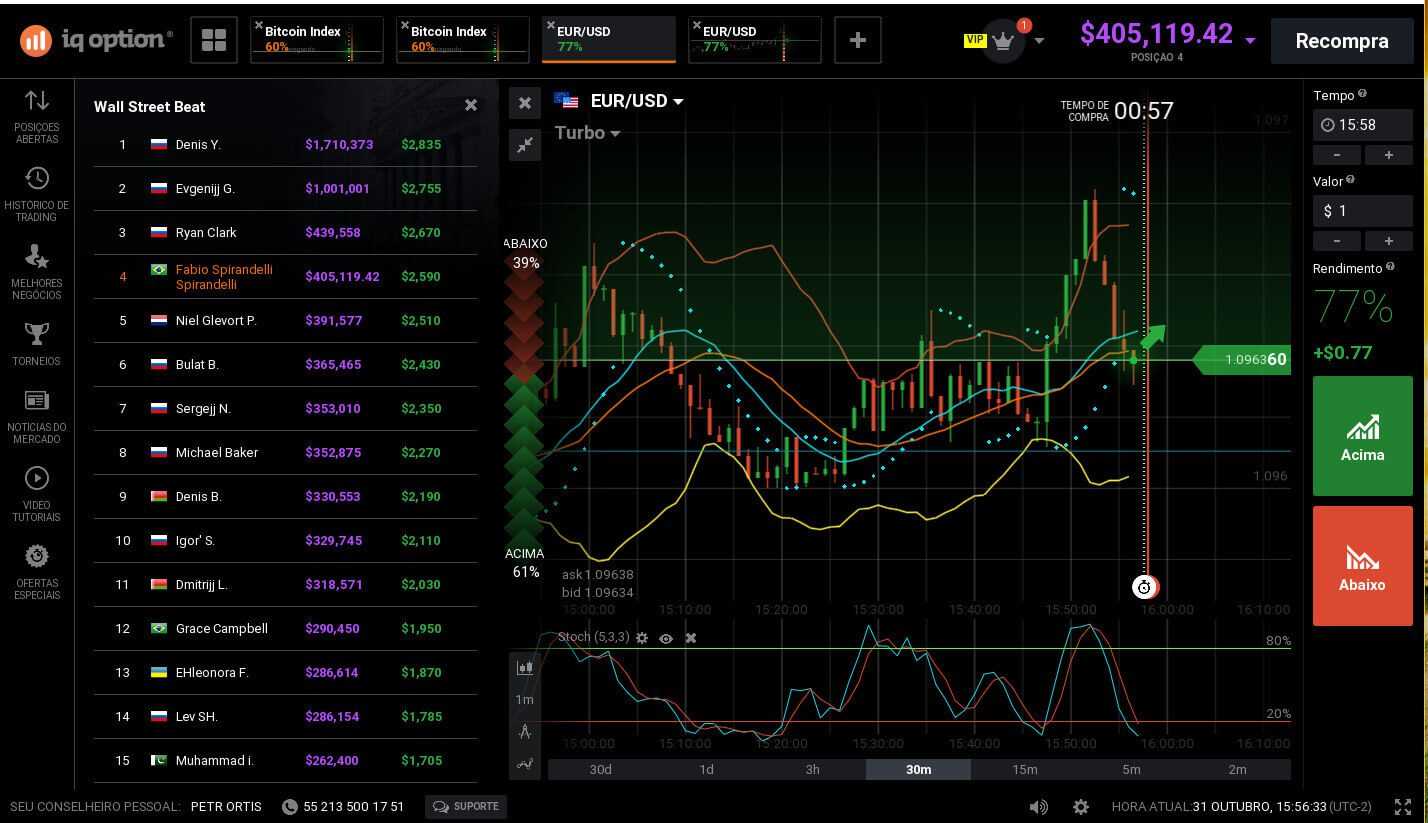Screen dimensions: 1428x823
Task: Click the Valor amount field
Action: 1362,211
